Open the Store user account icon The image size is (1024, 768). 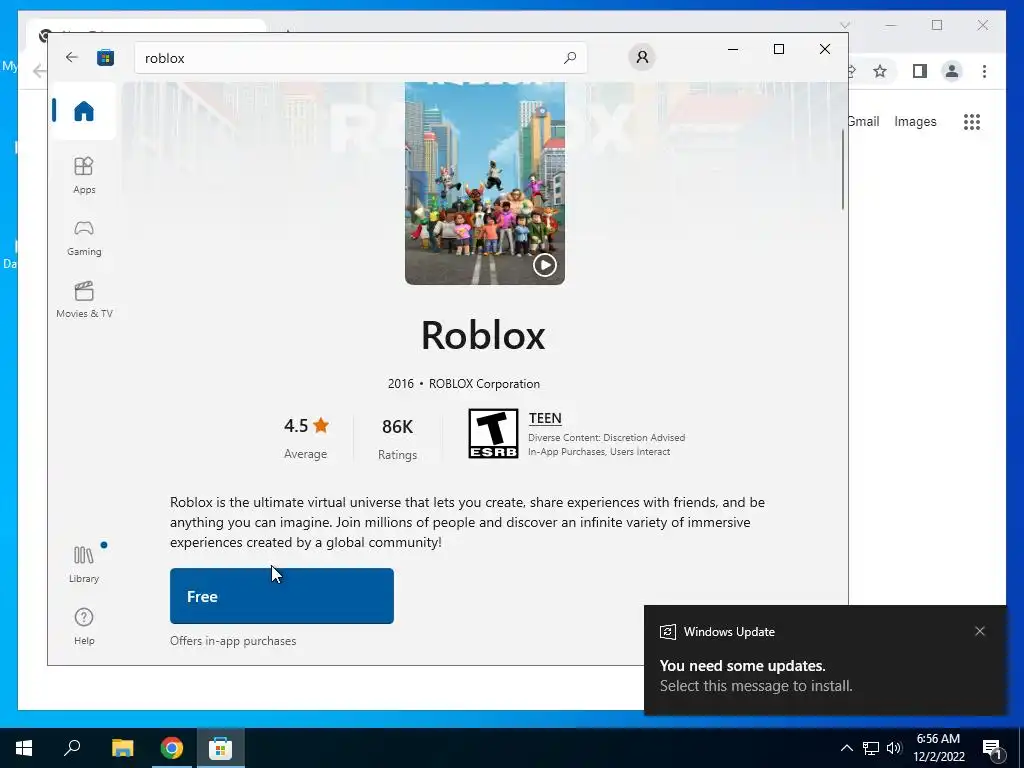(642, 57)
